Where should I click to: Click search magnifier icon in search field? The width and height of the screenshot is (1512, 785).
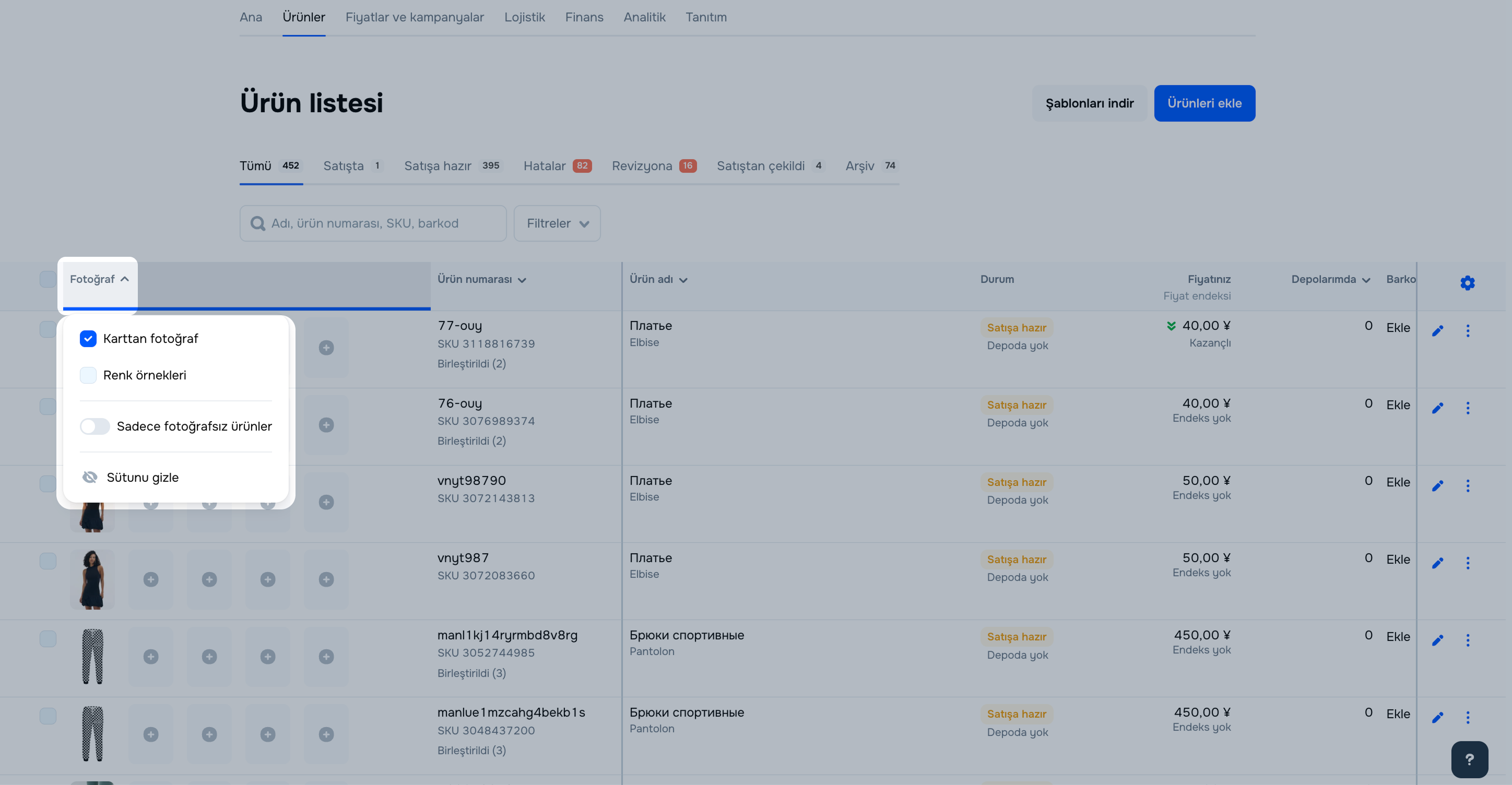[x=258, y=223]
